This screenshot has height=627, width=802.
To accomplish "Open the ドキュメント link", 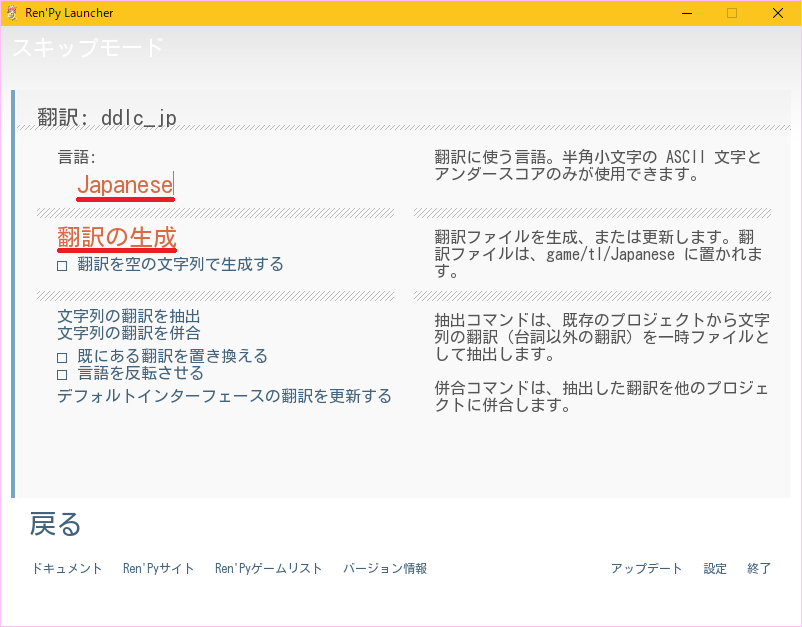I will (x=67, y=568).
